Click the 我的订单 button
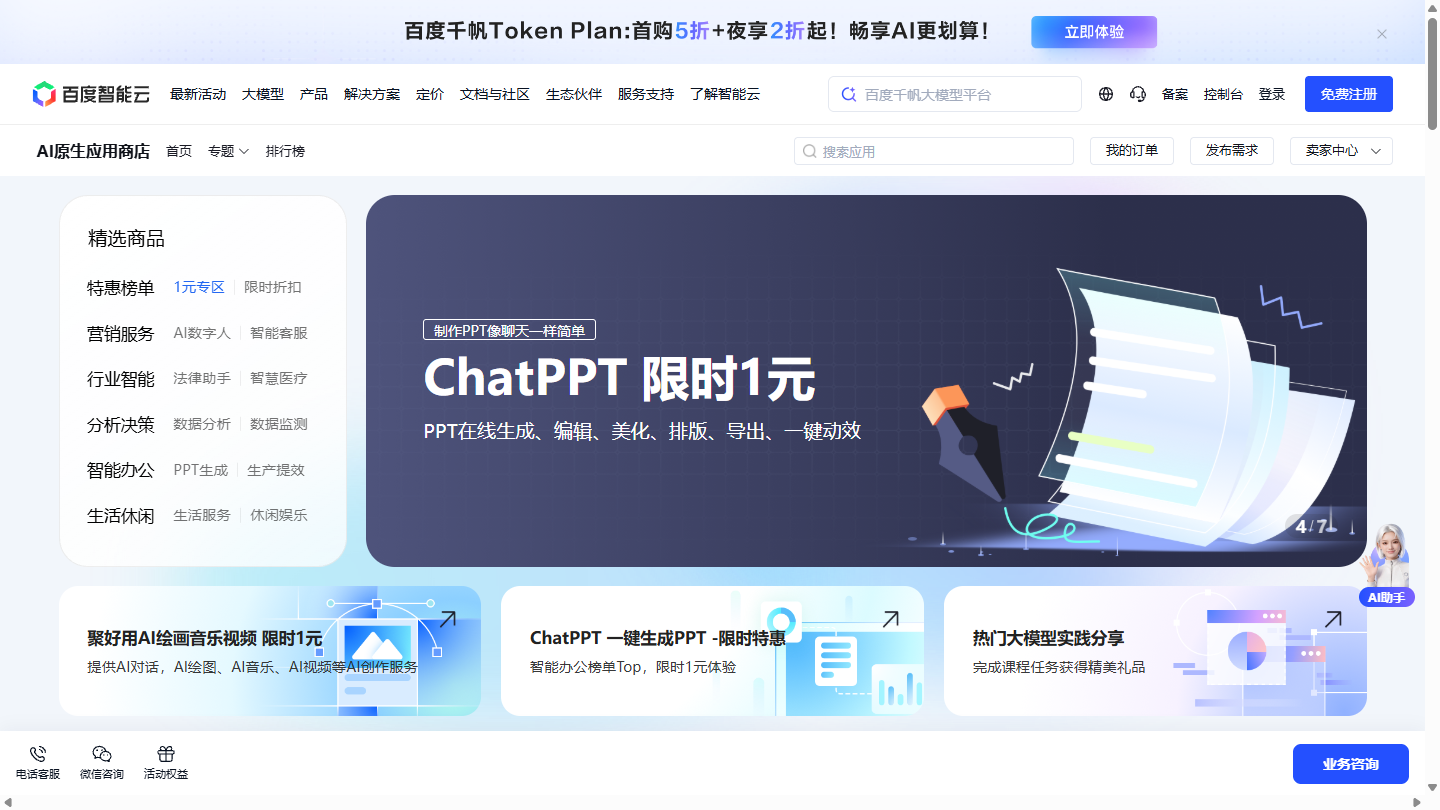 point(1132,151)
